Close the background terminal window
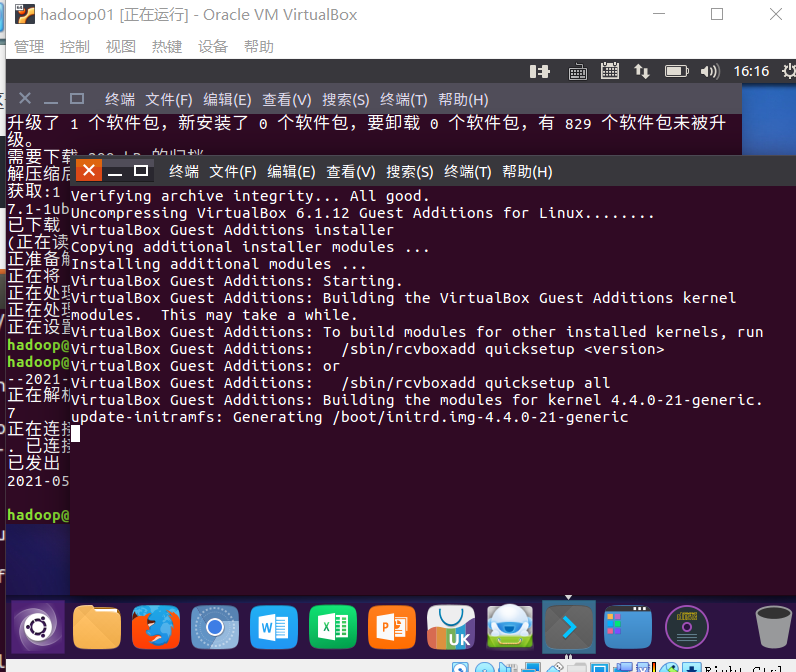 tap(25, 98)
